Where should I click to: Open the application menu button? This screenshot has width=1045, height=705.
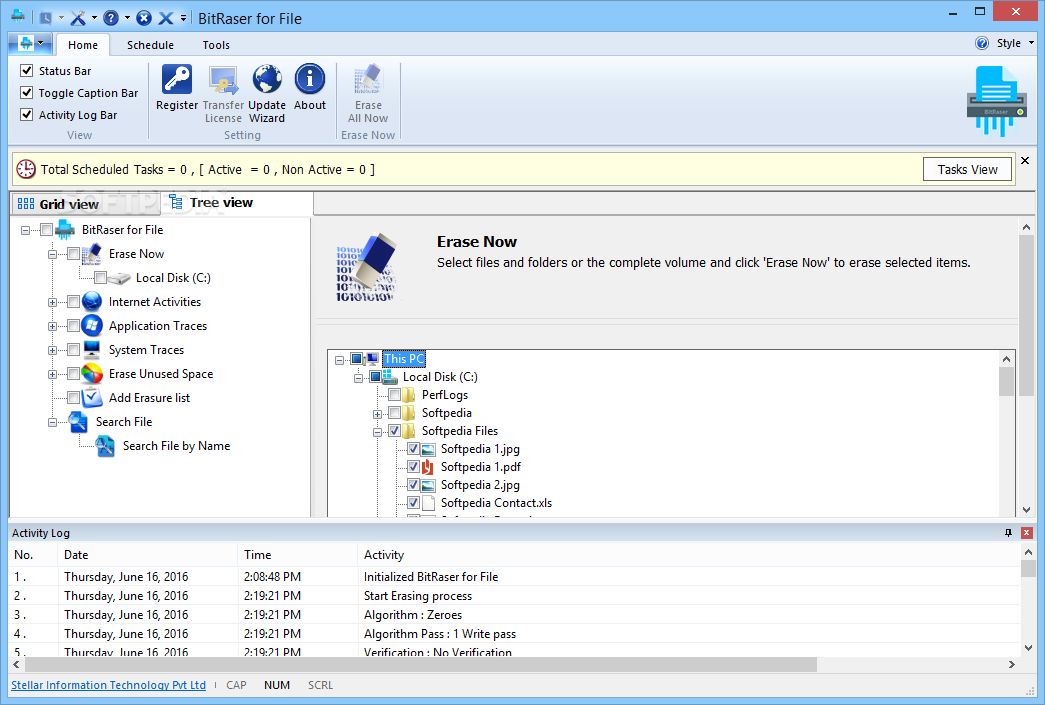point(31,44)
